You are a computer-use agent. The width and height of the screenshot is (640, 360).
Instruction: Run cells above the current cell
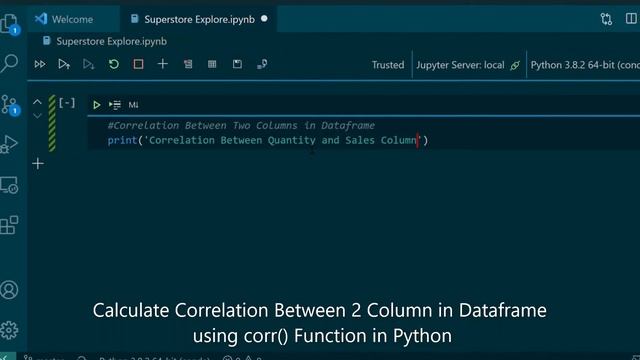pyautogui.click(x=64, y=64)
